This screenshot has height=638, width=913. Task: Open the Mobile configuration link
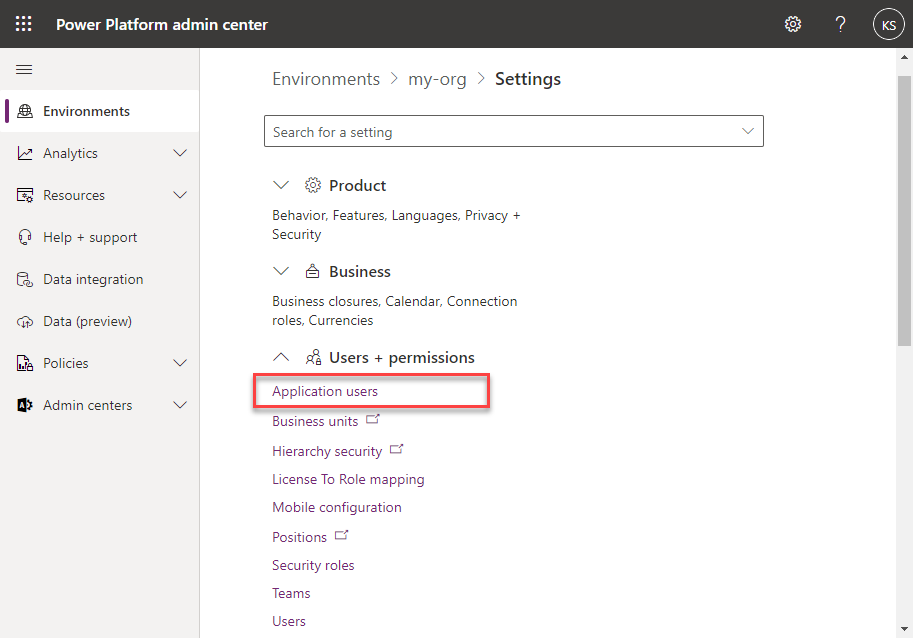click(337, 508)
